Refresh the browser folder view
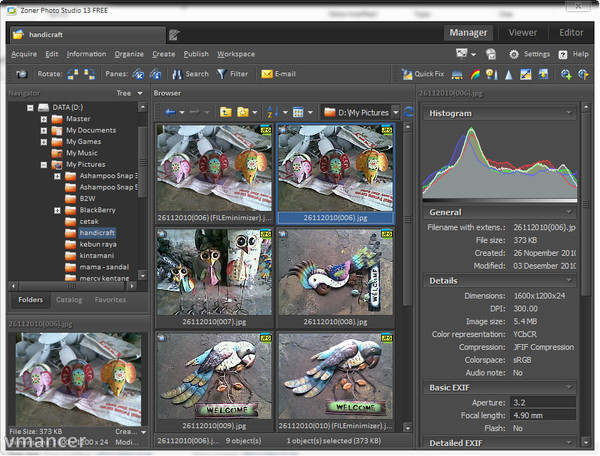Image resolution: width=600 pixels, height=456 pixels. 408,112
